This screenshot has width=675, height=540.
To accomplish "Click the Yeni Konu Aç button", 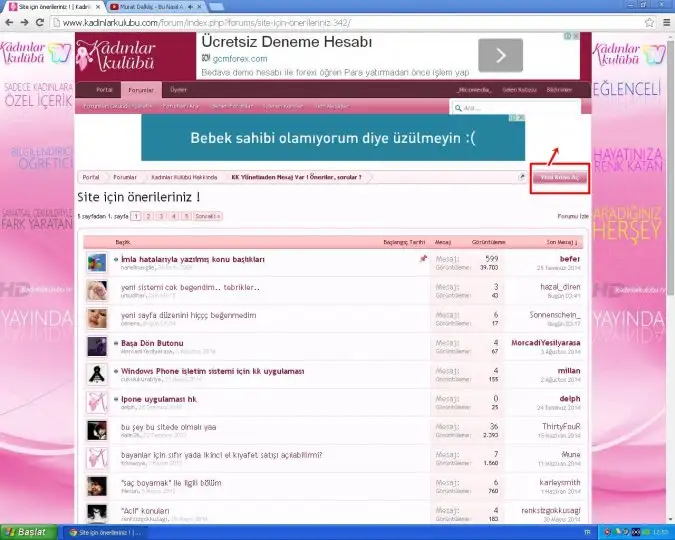I will click(x=559, y=176).
